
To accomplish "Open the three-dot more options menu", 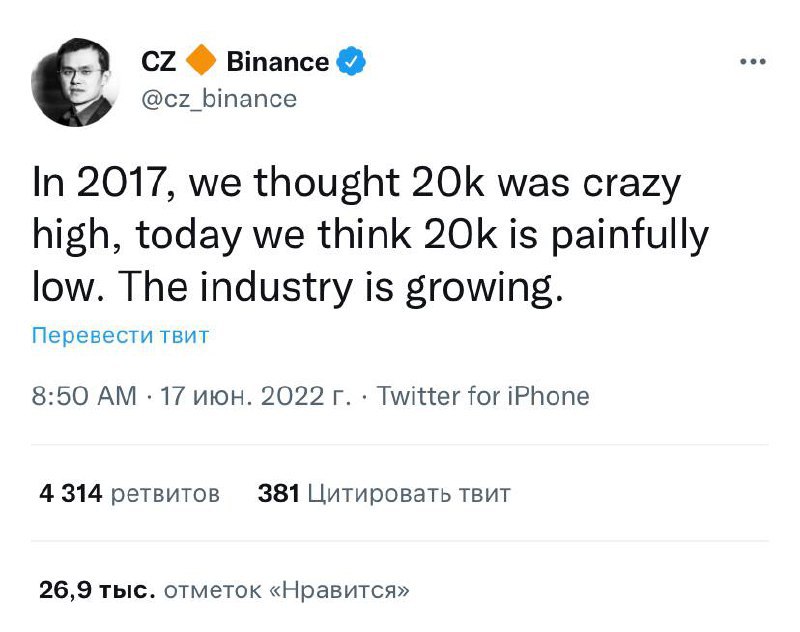I will [x=751, y=62].
